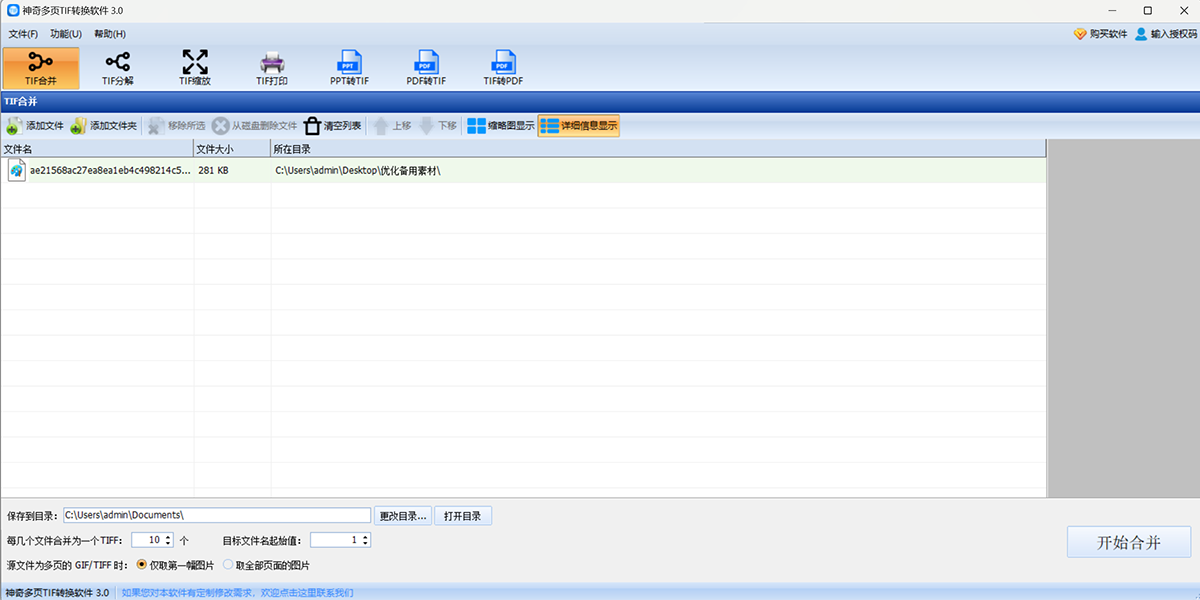Select 仅取第一幅图片 radio option

click(x=175, y=565)
